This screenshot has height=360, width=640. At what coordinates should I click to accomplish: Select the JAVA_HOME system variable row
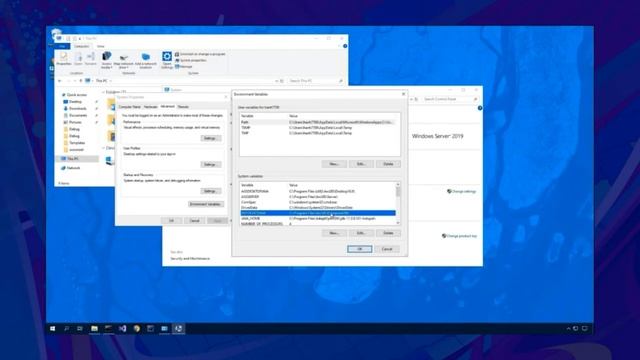click(318, 218)
